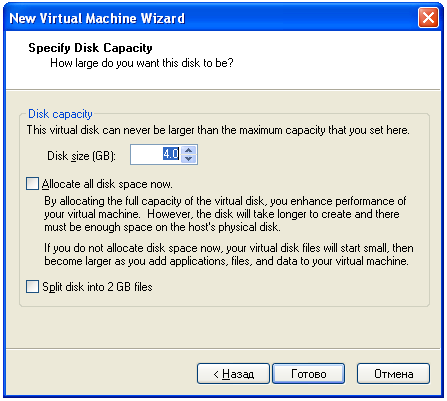Click the 'Disk size (GB):' label
Image resolution: width=447 pixels, height=401 pixels.
click(81, 156)
